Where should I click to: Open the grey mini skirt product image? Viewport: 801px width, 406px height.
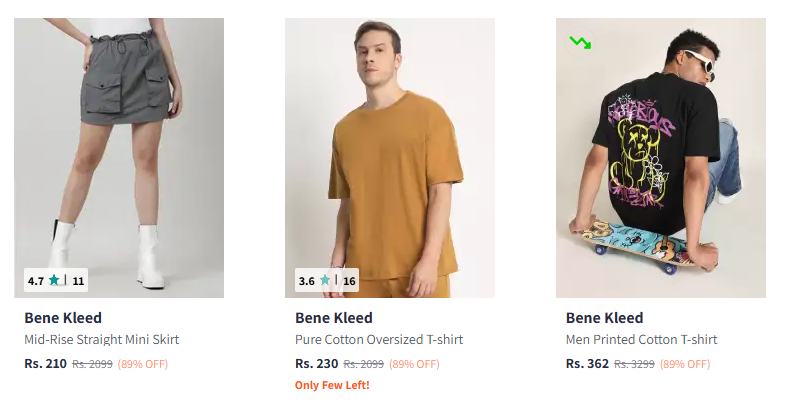tap(119, 150)
